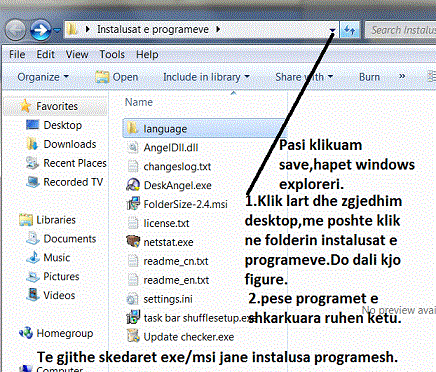Expand the arrow before Instalusat e programeve
436x372 pixels.
pos(87,29)
